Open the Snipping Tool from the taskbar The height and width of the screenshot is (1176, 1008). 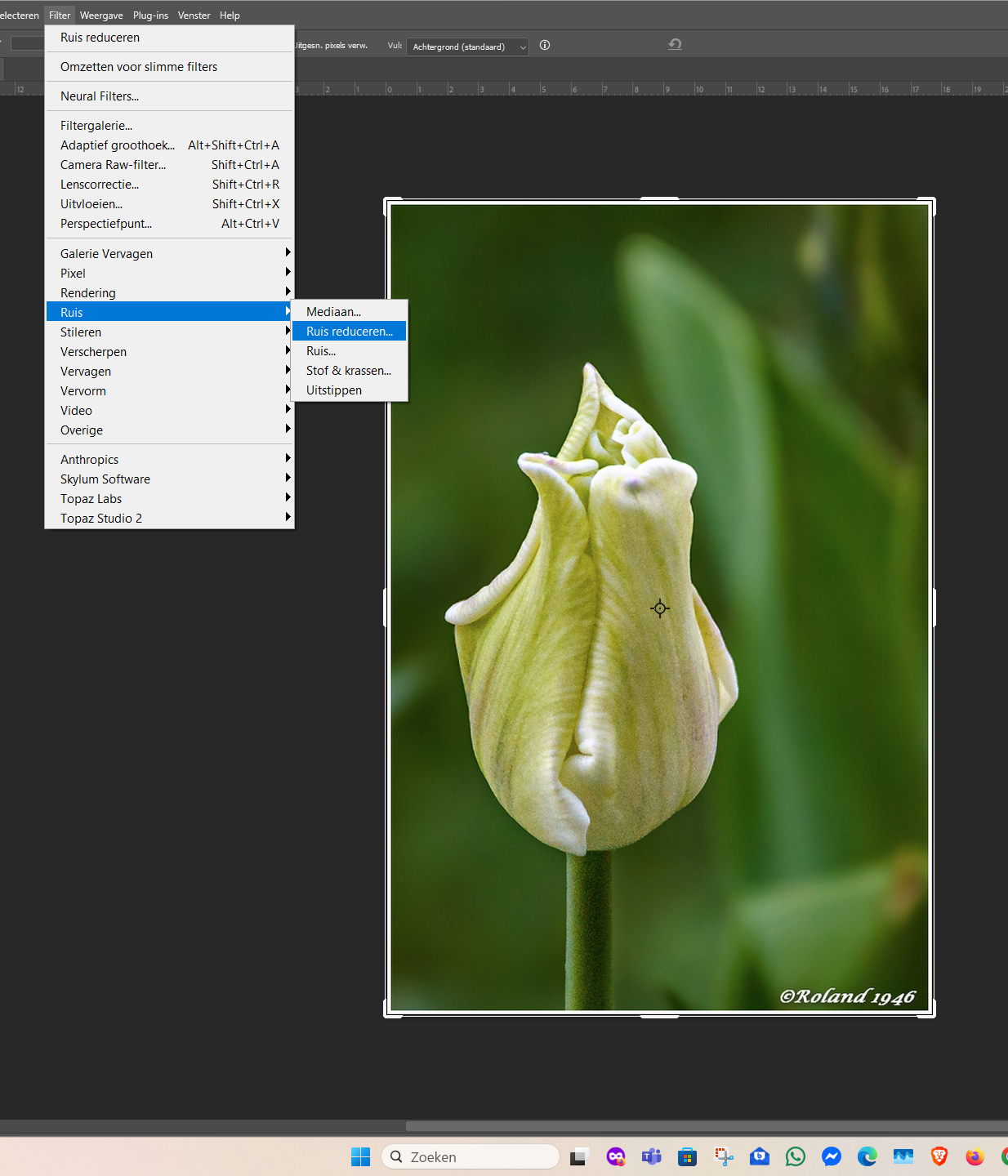click(x=724, y=1156)
